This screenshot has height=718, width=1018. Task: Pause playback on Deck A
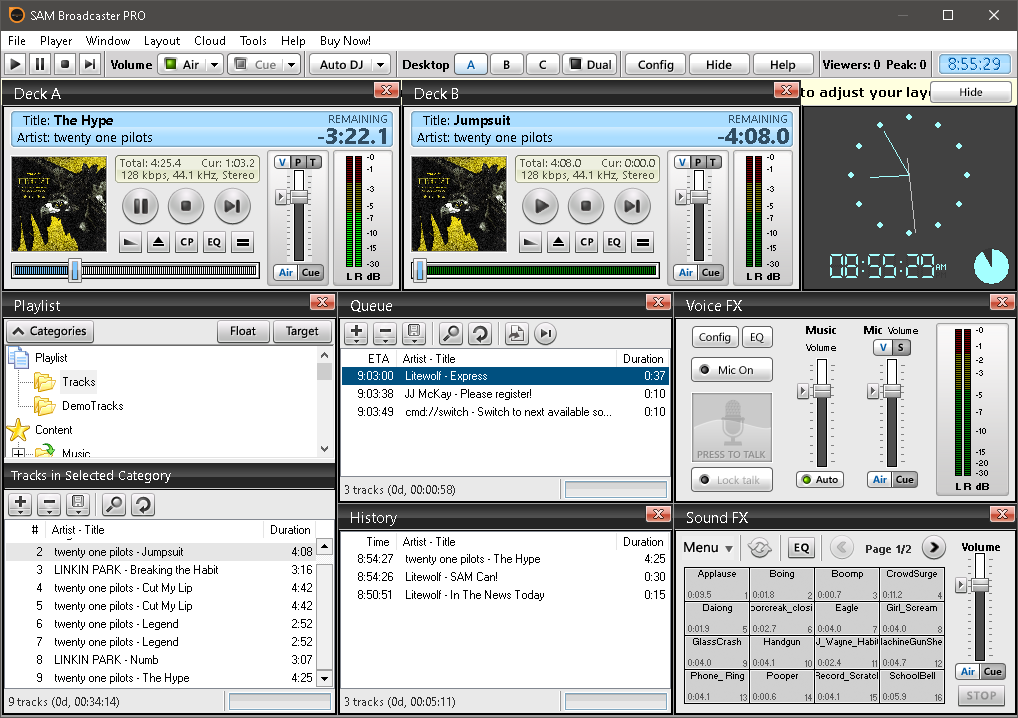(140, 206)
